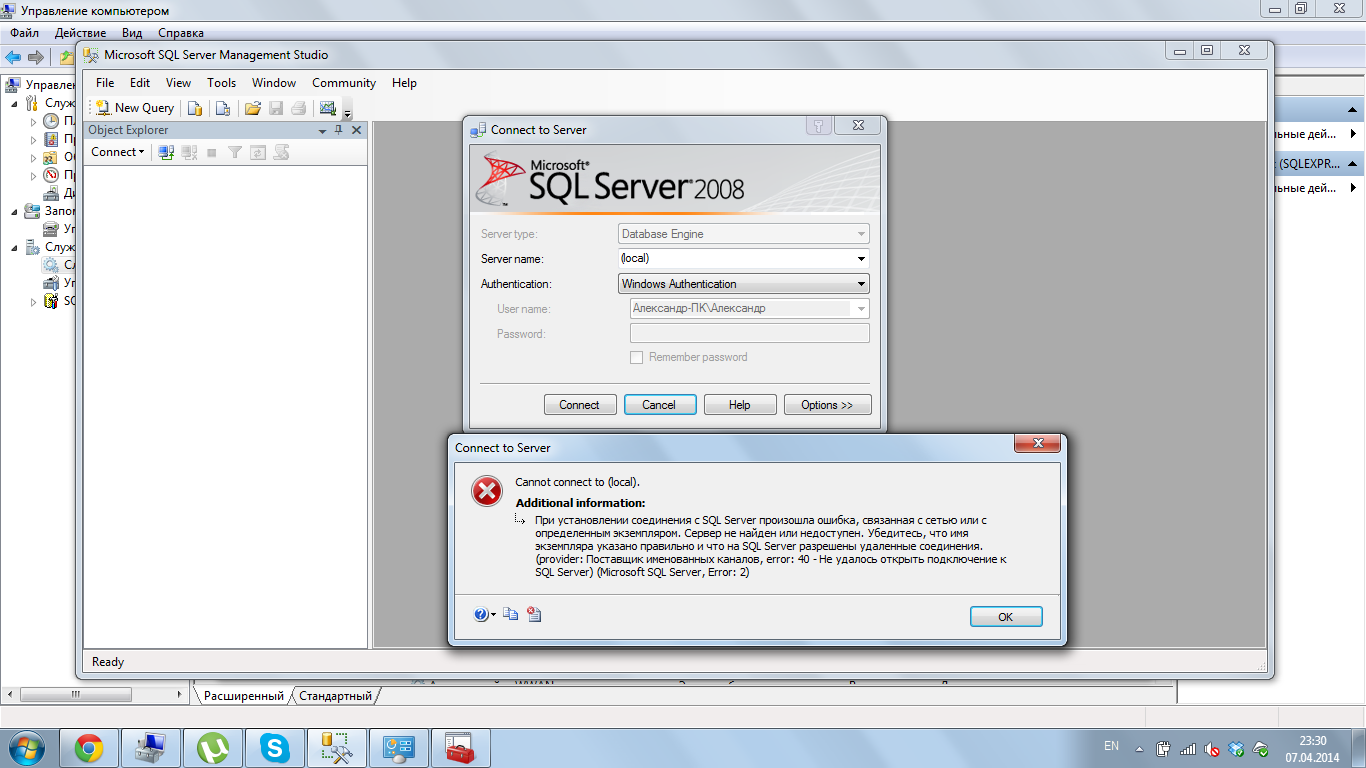Open Activity Monitor from the toolbar icon

point(327,108)
